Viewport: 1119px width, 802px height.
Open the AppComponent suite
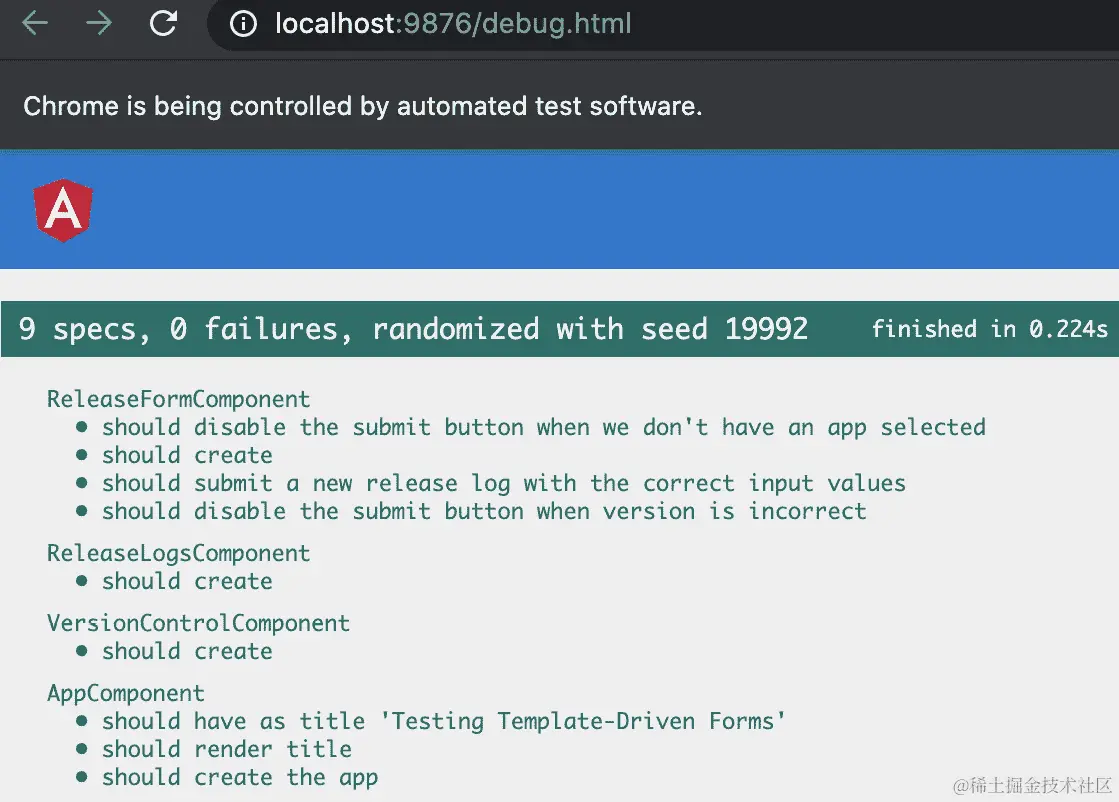tap(126, 694)
